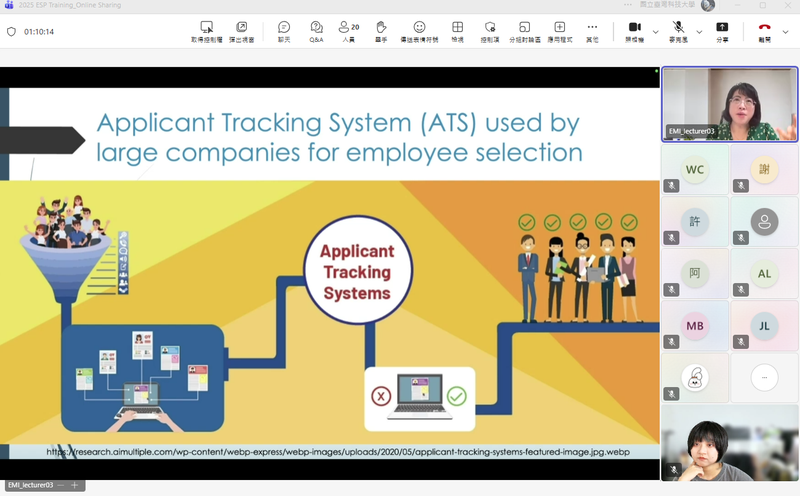Show the People list with 20 participants
Image resolution: width=800 pixels, height=496 pixels.
[x=348, y=31]
